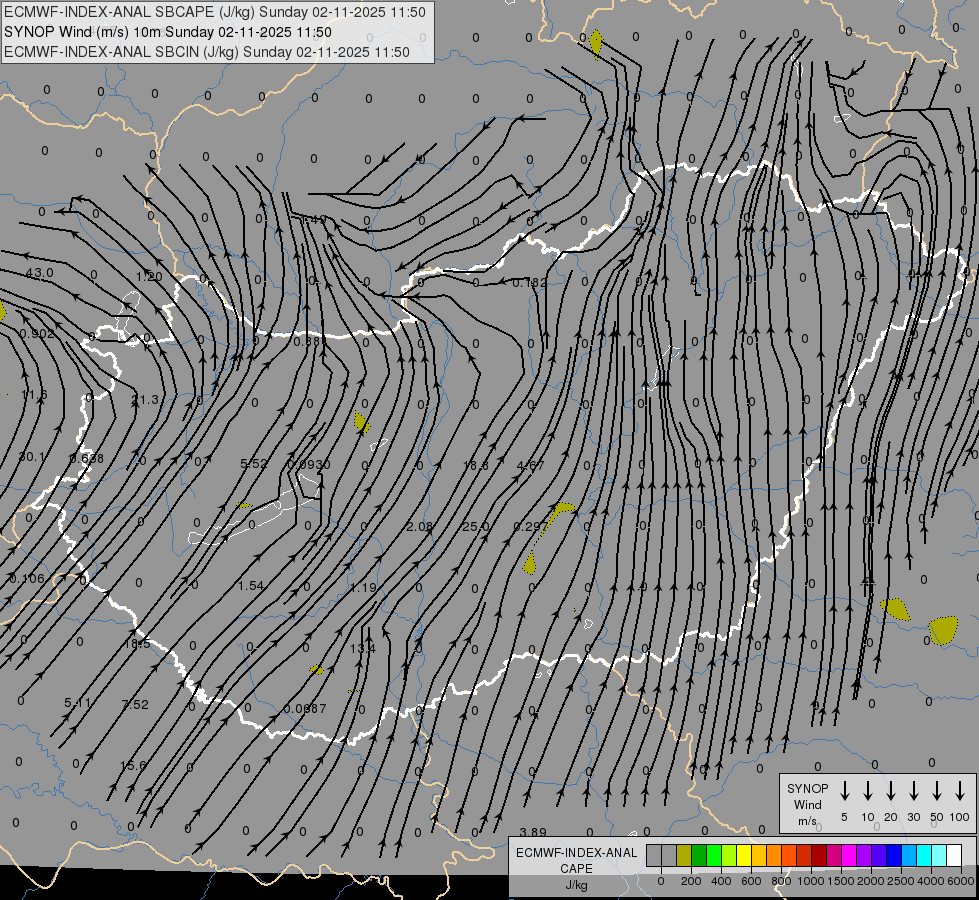This screenshot has width=979, height=900.
Task: Click the map value '0.638'
Action: tap(86, 458)
